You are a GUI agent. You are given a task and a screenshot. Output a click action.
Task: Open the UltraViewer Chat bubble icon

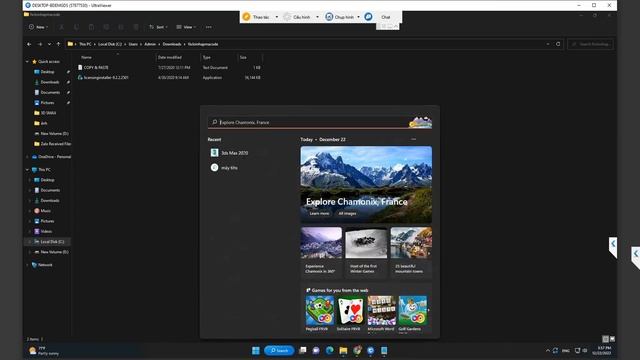click(x=368, y=17)
